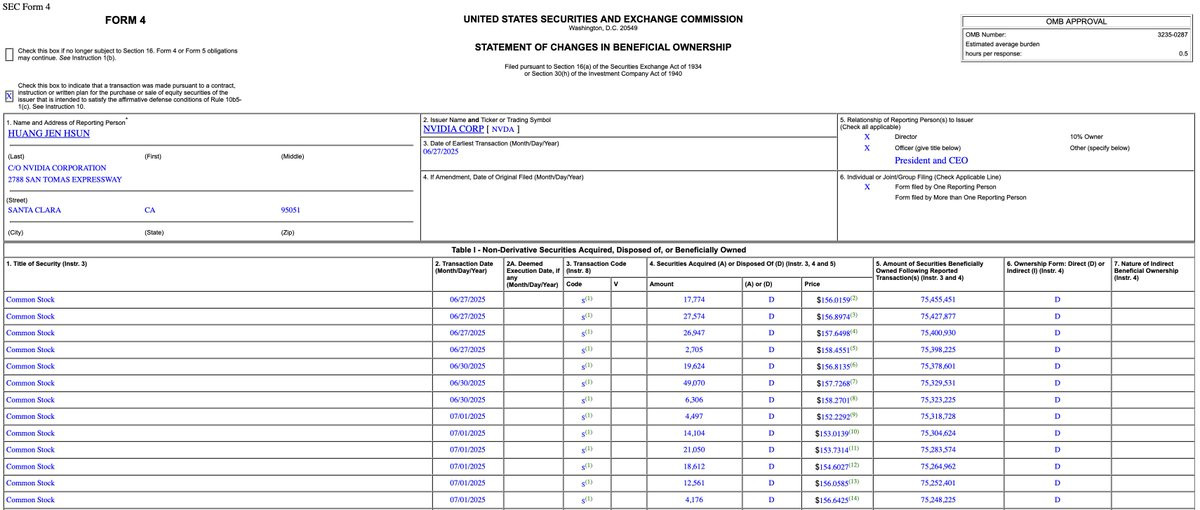Click the price $152.2292
The height and width of the screenshot is (510, 1200).
832,416
